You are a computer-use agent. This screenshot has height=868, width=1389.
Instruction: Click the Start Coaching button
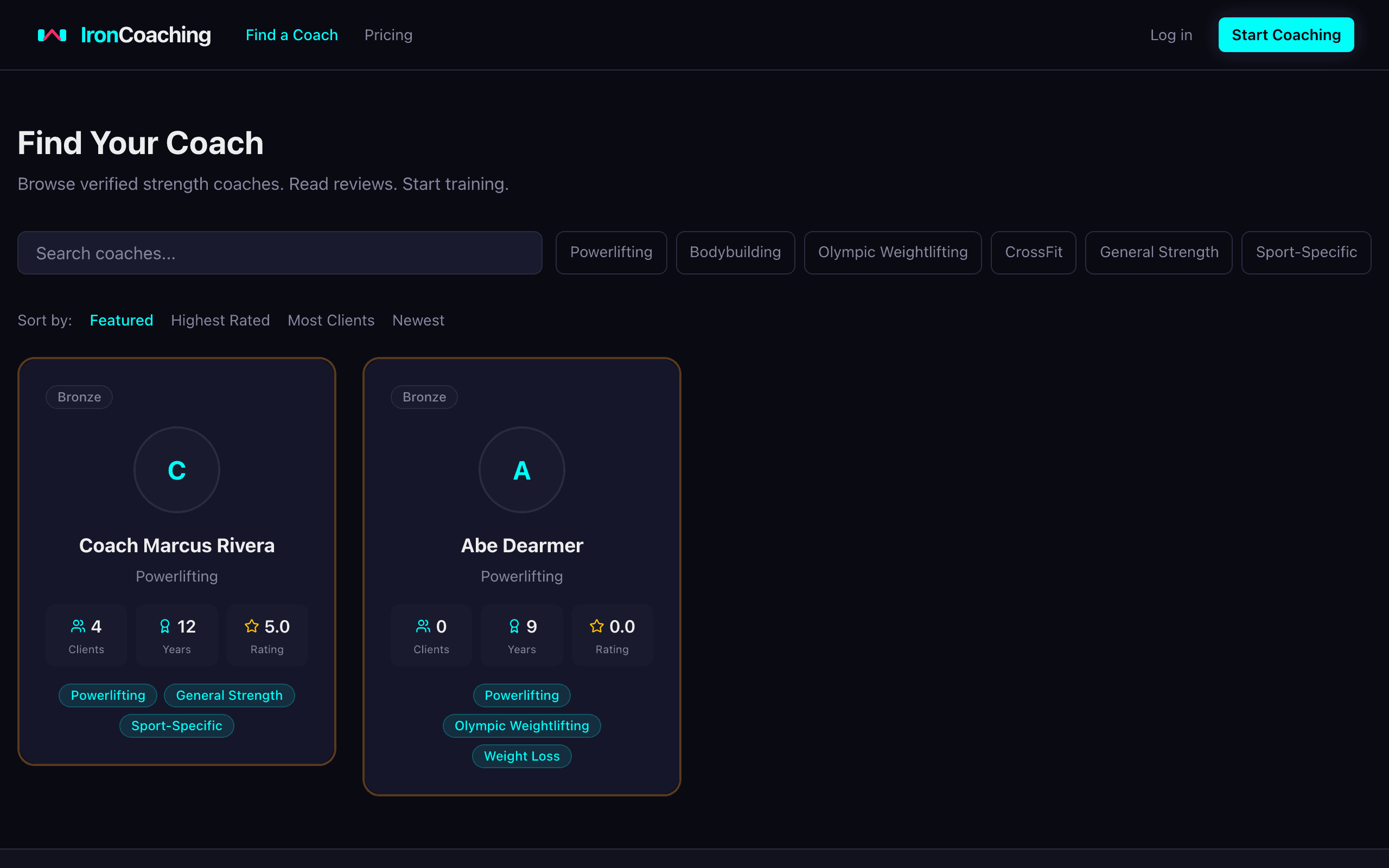point(1286,35)
